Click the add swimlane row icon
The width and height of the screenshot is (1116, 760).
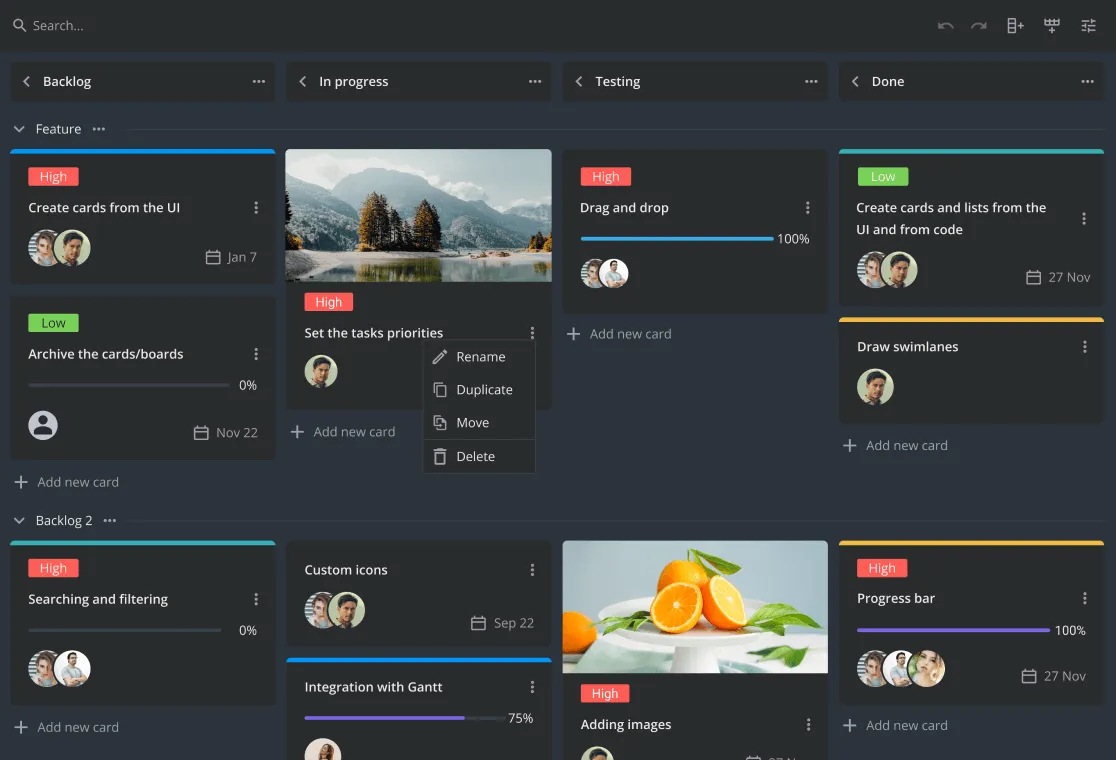1052,26
